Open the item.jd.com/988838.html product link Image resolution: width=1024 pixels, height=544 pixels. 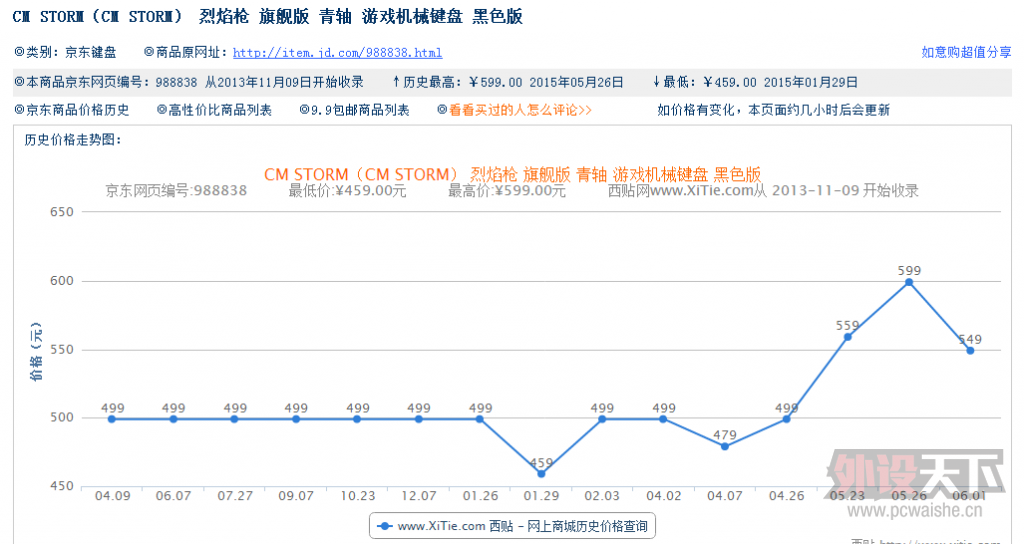pyautogui.click(x=337, y=53)
